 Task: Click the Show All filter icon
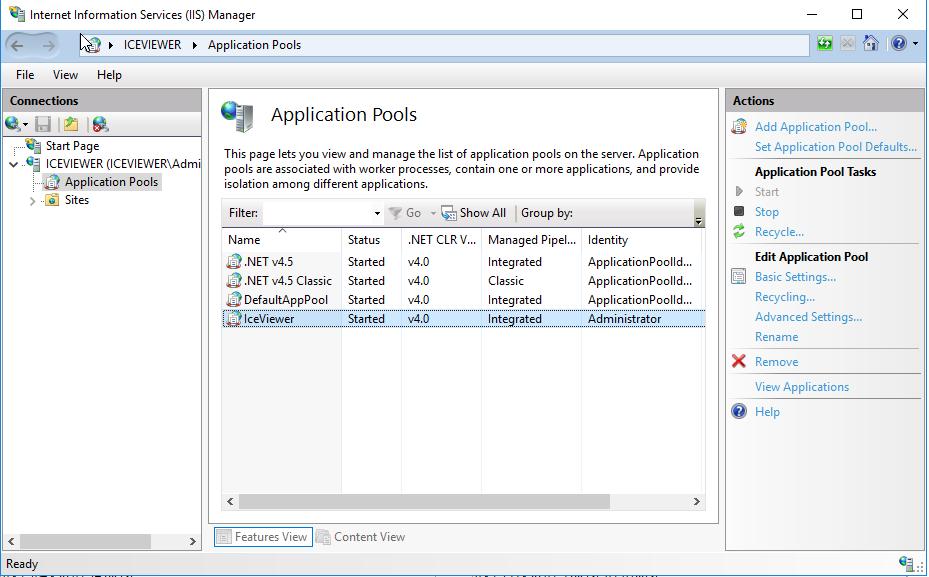[449, 213]
